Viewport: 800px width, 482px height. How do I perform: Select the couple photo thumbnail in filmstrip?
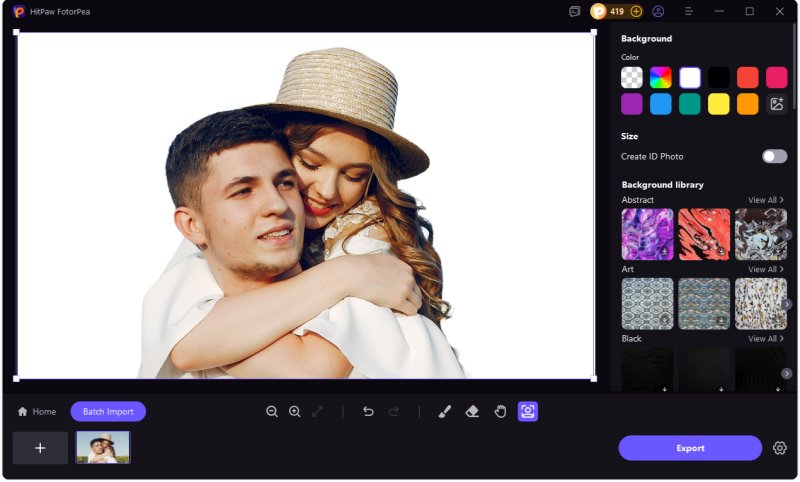tap(103, 447)
